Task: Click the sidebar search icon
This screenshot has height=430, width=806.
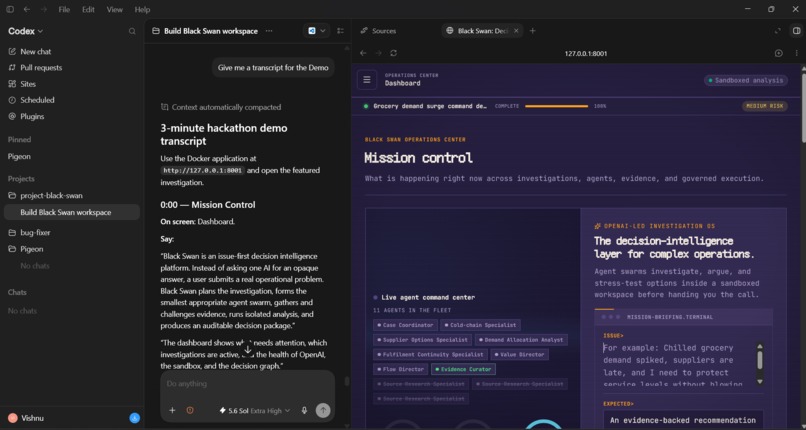Action: [132, 31]
